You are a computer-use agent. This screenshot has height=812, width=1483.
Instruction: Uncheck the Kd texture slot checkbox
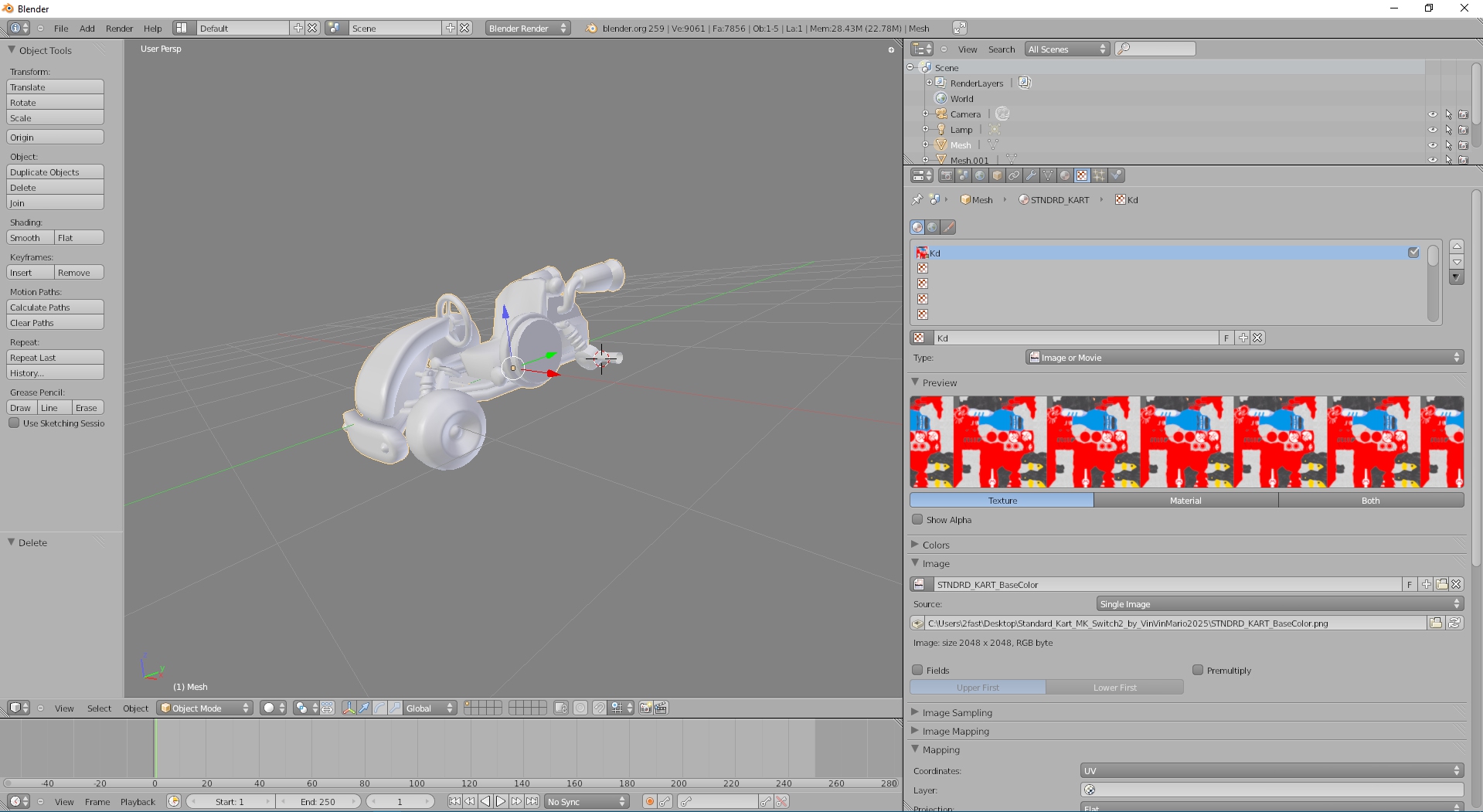(1413, 253)
